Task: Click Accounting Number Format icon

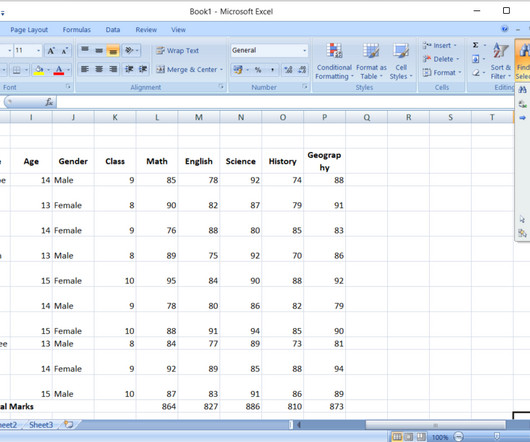Action: (238, 70)
